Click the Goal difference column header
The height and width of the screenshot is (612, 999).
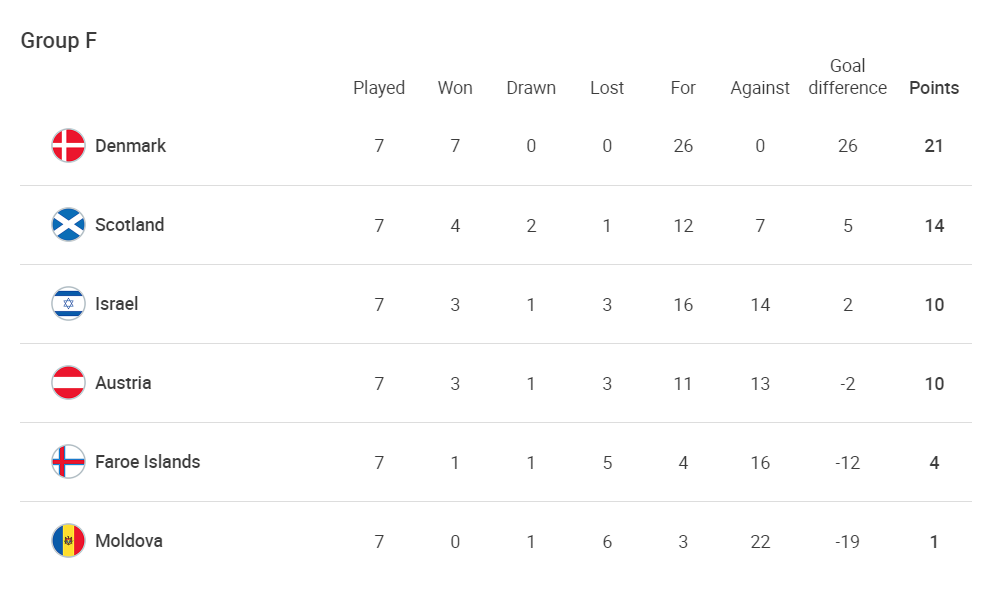coord(847,76)
